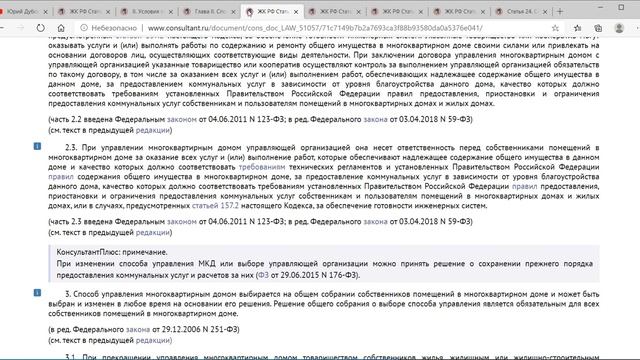640x360 pixels.
Task: Reload the page with the refresh icon
Action: pyautogui.click(x=40, y=28)
